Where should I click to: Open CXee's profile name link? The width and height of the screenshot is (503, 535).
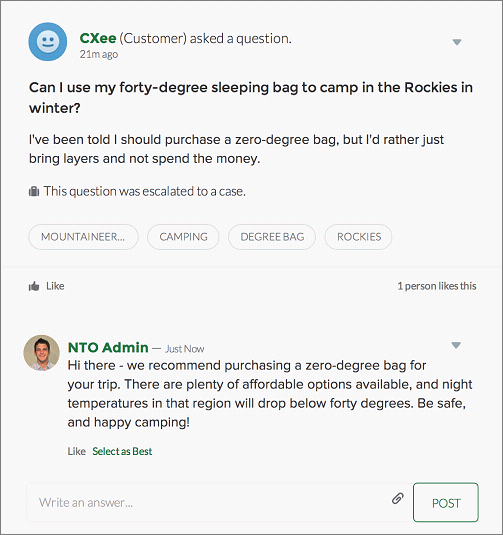click(98, 38)
